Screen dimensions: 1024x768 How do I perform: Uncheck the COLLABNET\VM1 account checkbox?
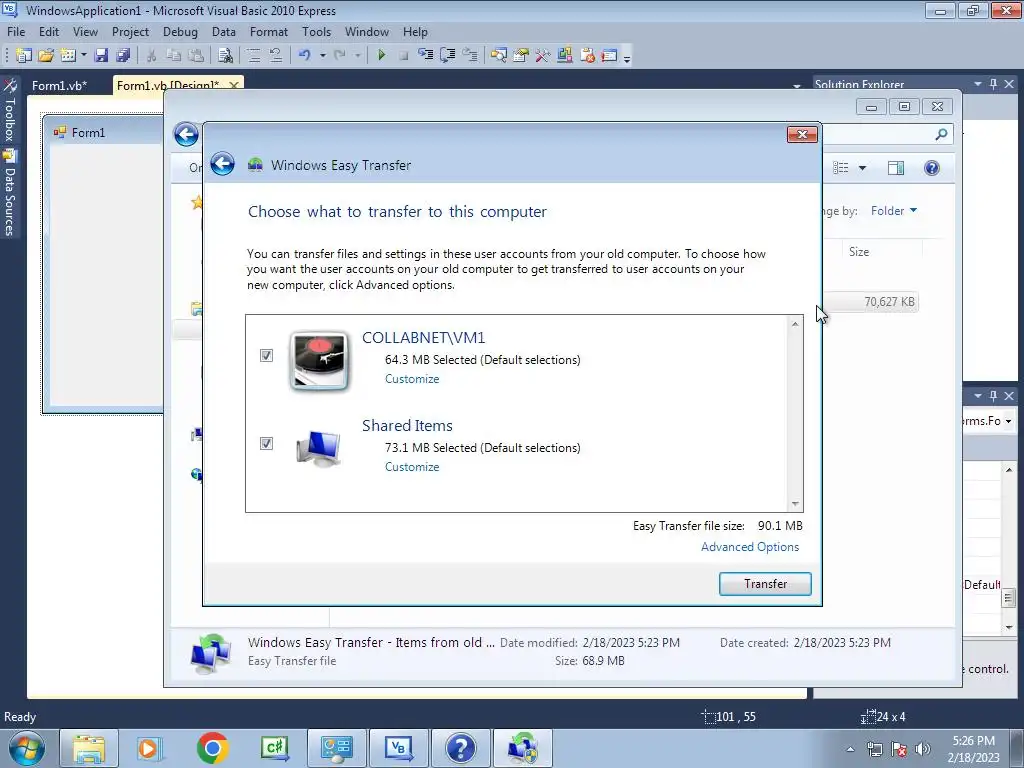[x=266, y=355]
